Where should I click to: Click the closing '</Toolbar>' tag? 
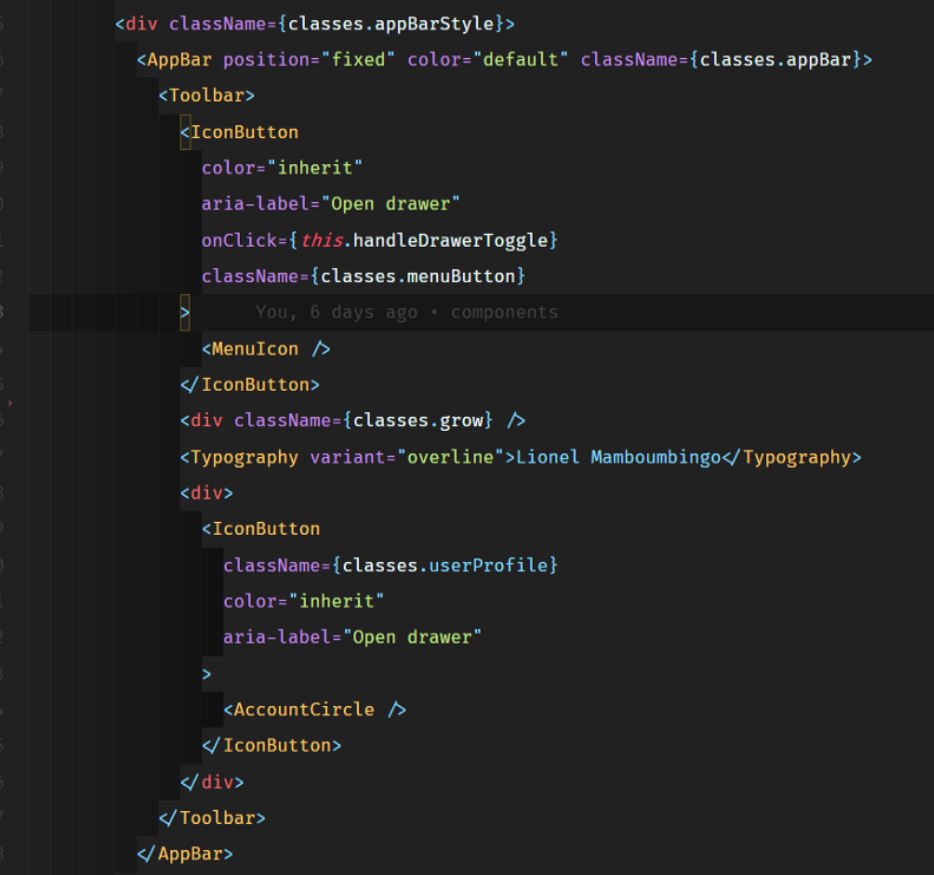212,818
